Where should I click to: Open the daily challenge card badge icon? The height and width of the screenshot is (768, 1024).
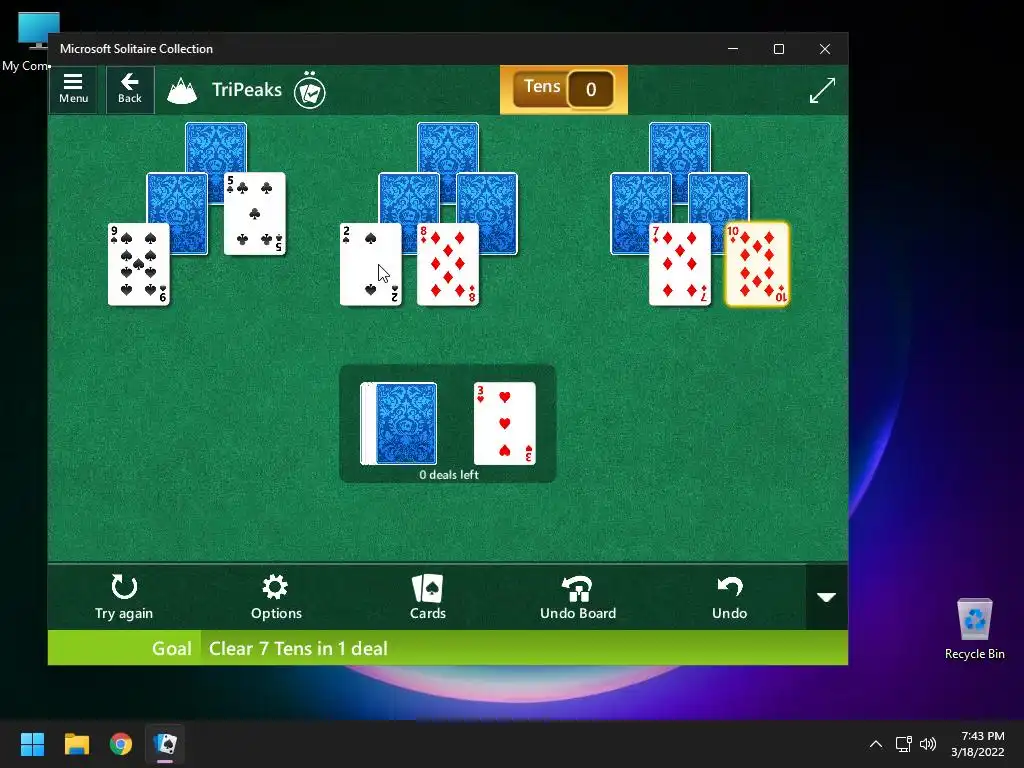pos(310,91)
